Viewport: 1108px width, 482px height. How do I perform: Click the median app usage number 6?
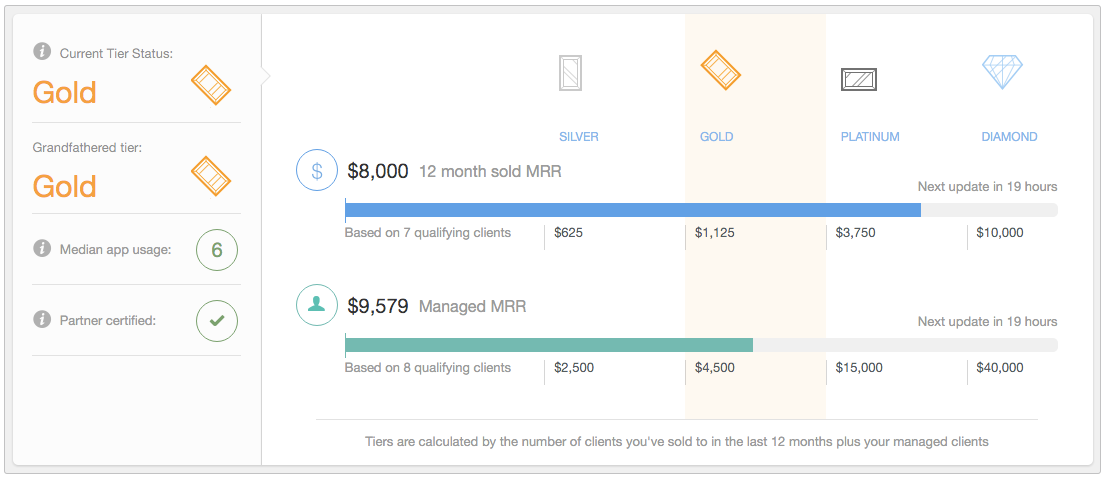coord(217,250)
